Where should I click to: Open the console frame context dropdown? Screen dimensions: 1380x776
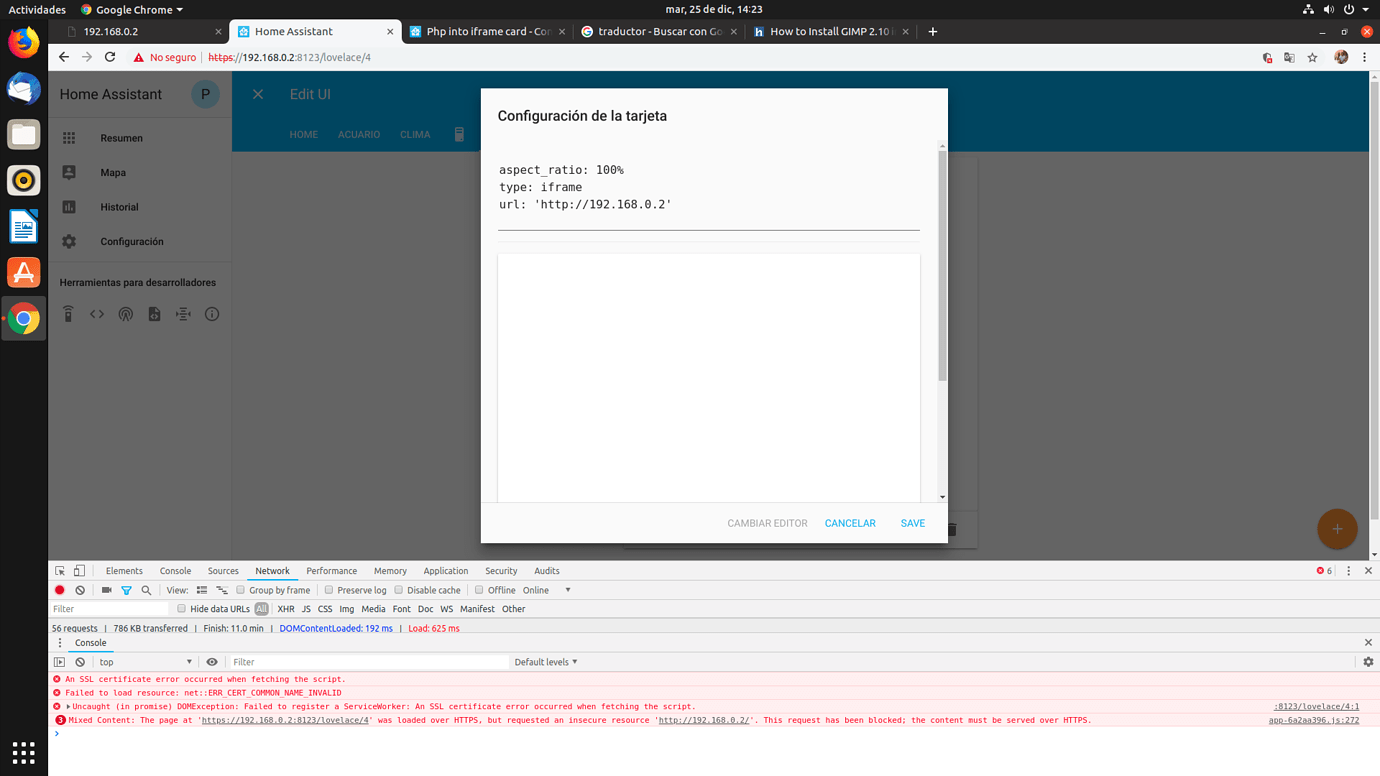tap(145, 661)
